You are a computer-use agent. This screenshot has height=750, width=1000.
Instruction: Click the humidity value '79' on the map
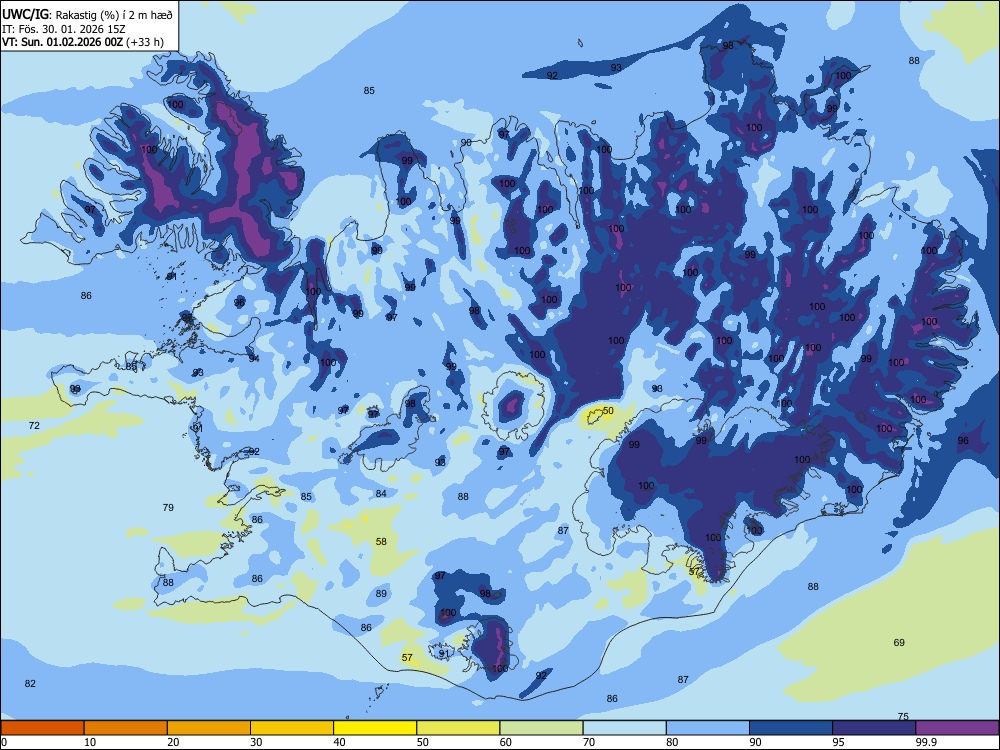tap(168, 508)
